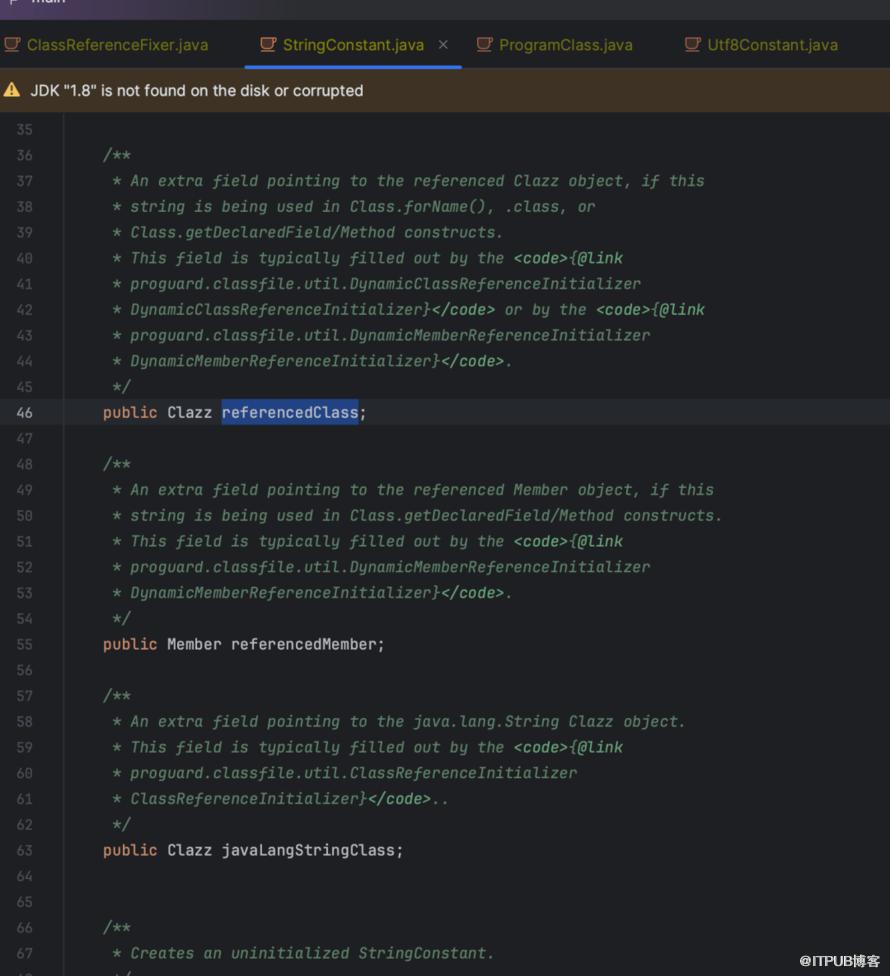Screen dimensions: 890x976
Task: Close the StringConstant.java tab
Action: (443, 45)
